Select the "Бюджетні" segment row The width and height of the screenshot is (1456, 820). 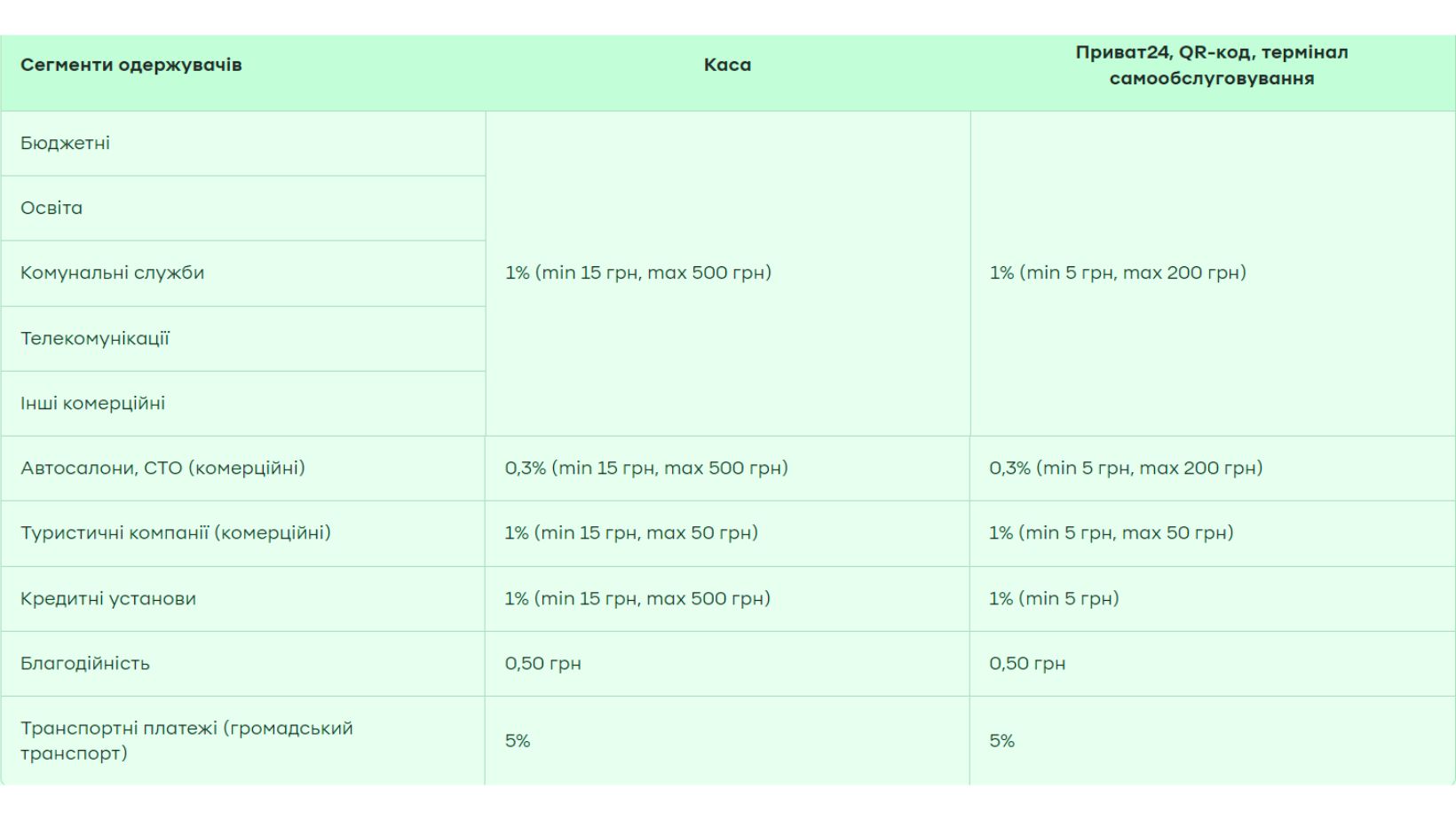click(66, 143)
